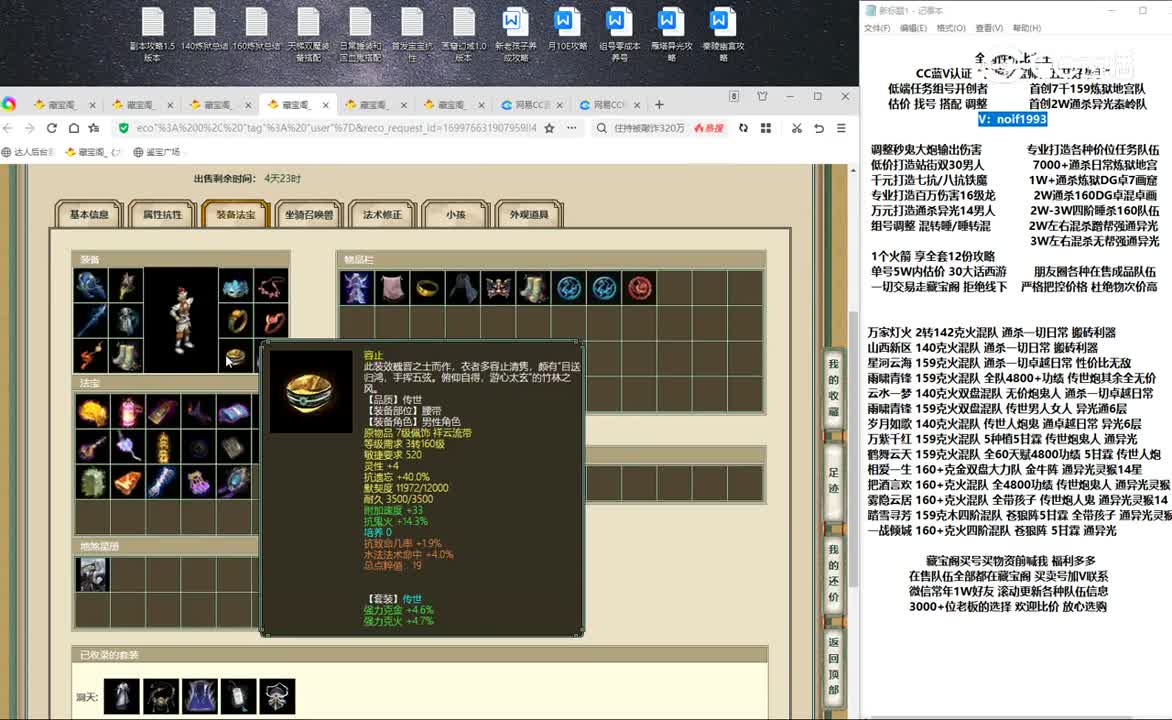Select the red bracelet equipment icon

[271, 321]
